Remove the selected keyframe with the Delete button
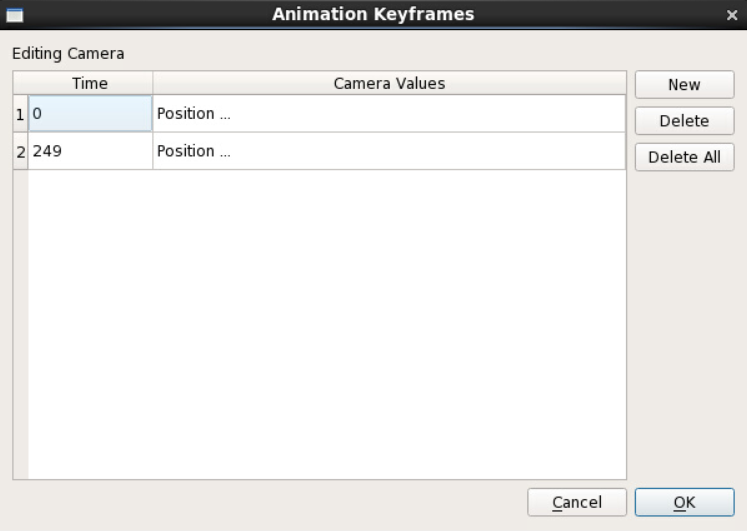The image size is (747, 531). pos(684,121)
